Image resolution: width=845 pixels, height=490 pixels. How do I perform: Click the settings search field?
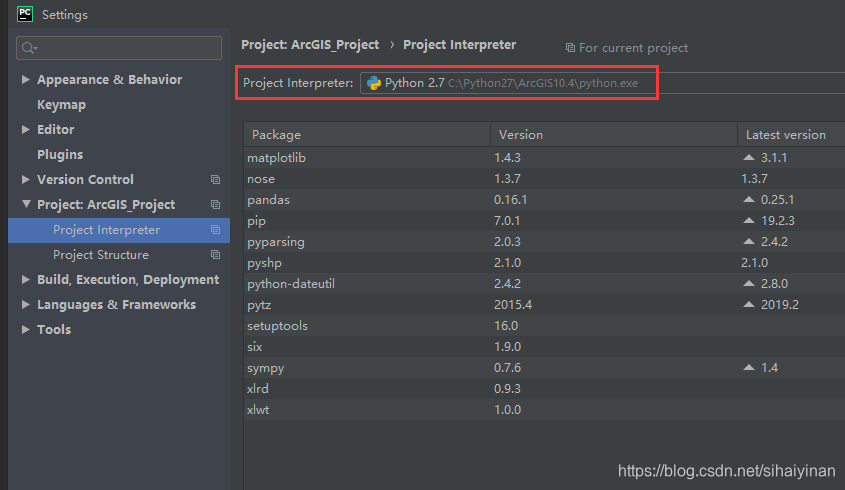tap(119, 48)
